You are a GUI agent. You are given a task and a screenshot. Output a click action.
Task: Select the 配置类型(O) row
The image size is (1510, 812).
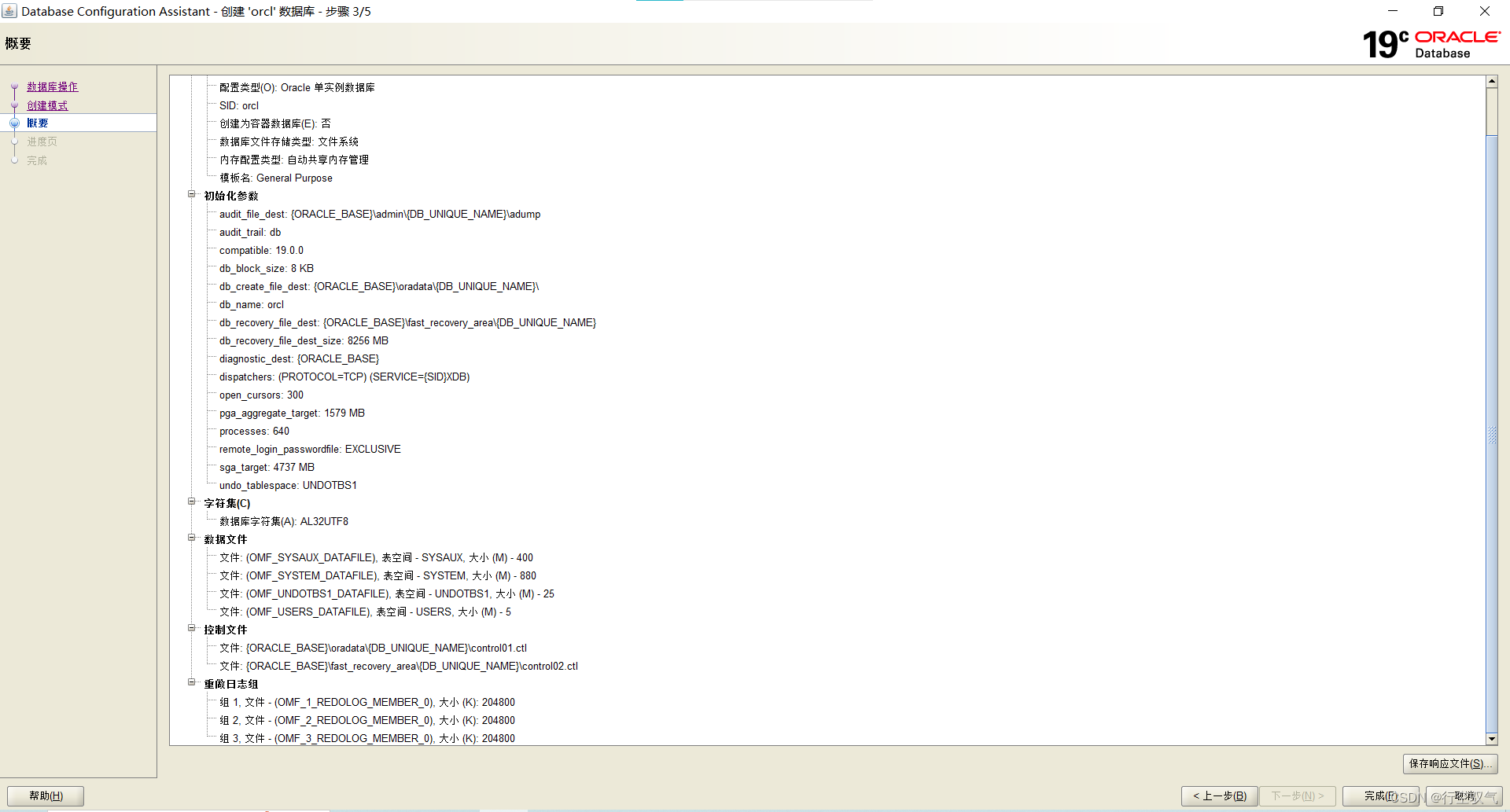[297, 87]
